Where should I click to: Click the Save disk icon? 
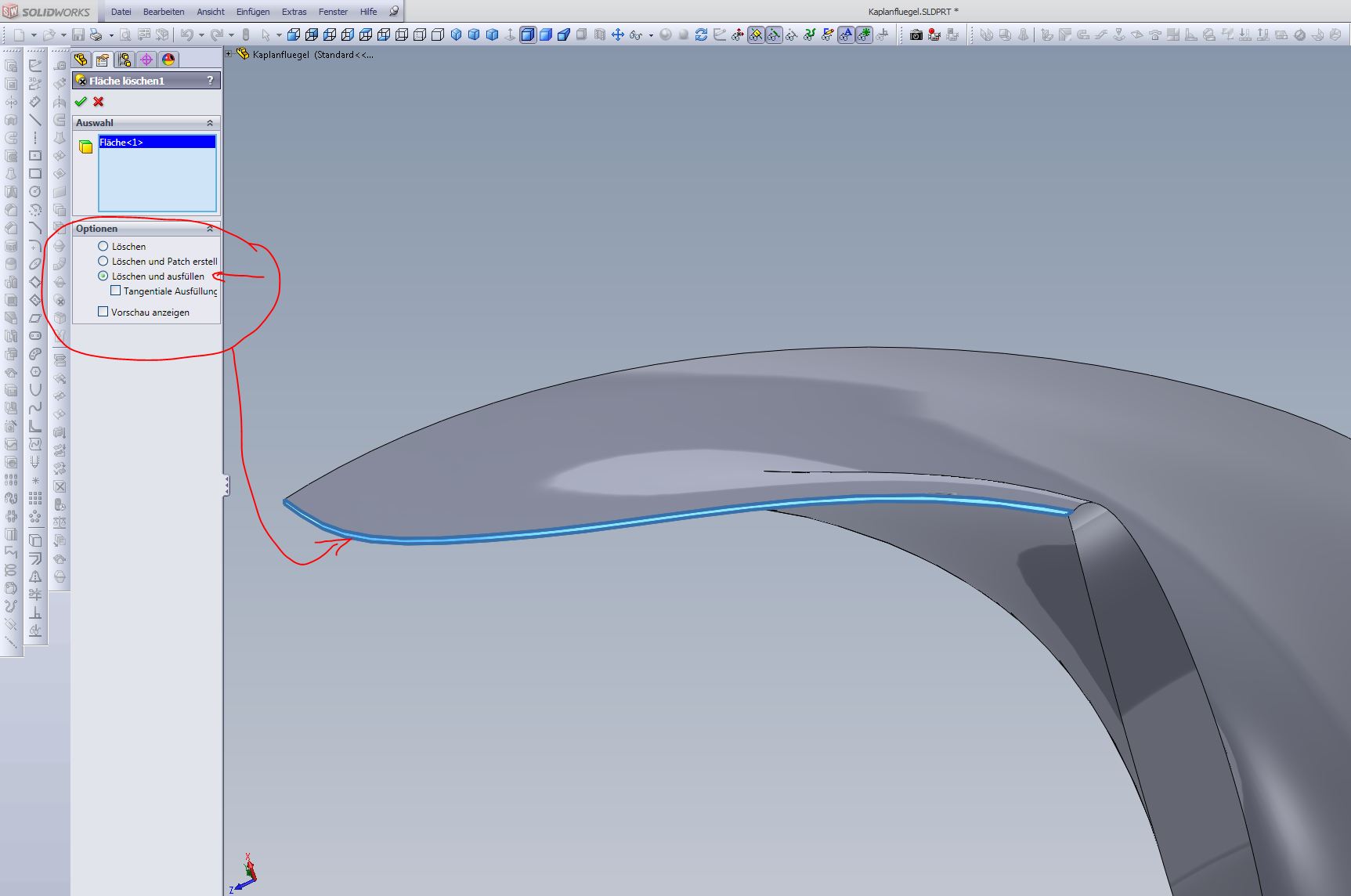click(x=78, y=34)
